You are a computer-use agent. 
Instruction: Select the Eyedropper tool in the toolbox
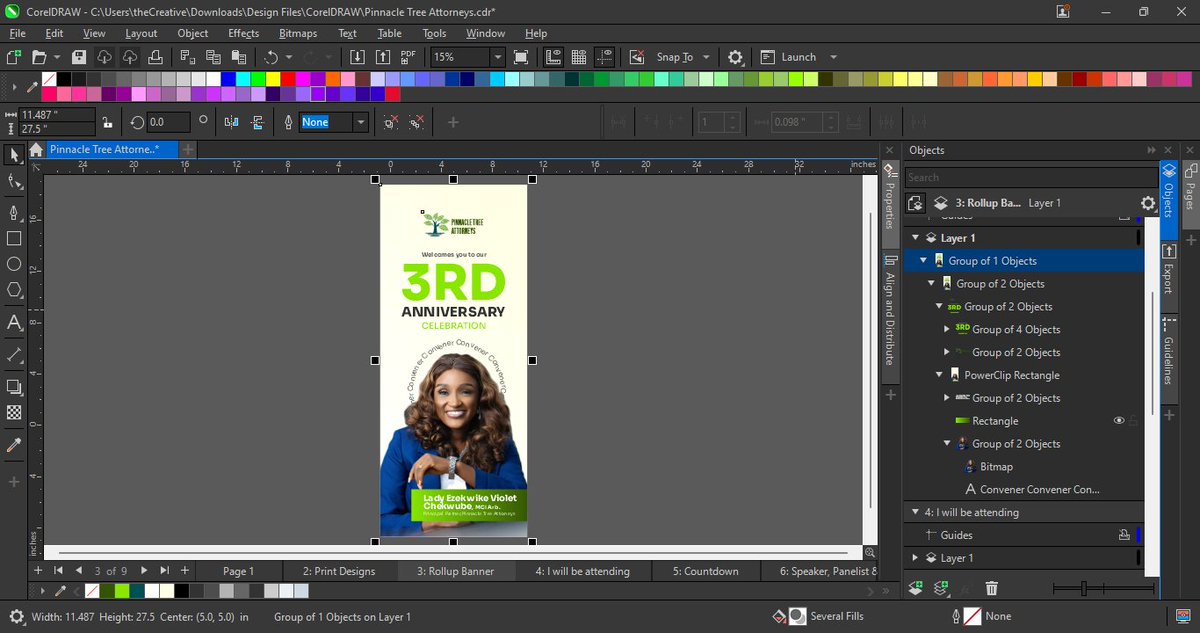pos(14,444)
